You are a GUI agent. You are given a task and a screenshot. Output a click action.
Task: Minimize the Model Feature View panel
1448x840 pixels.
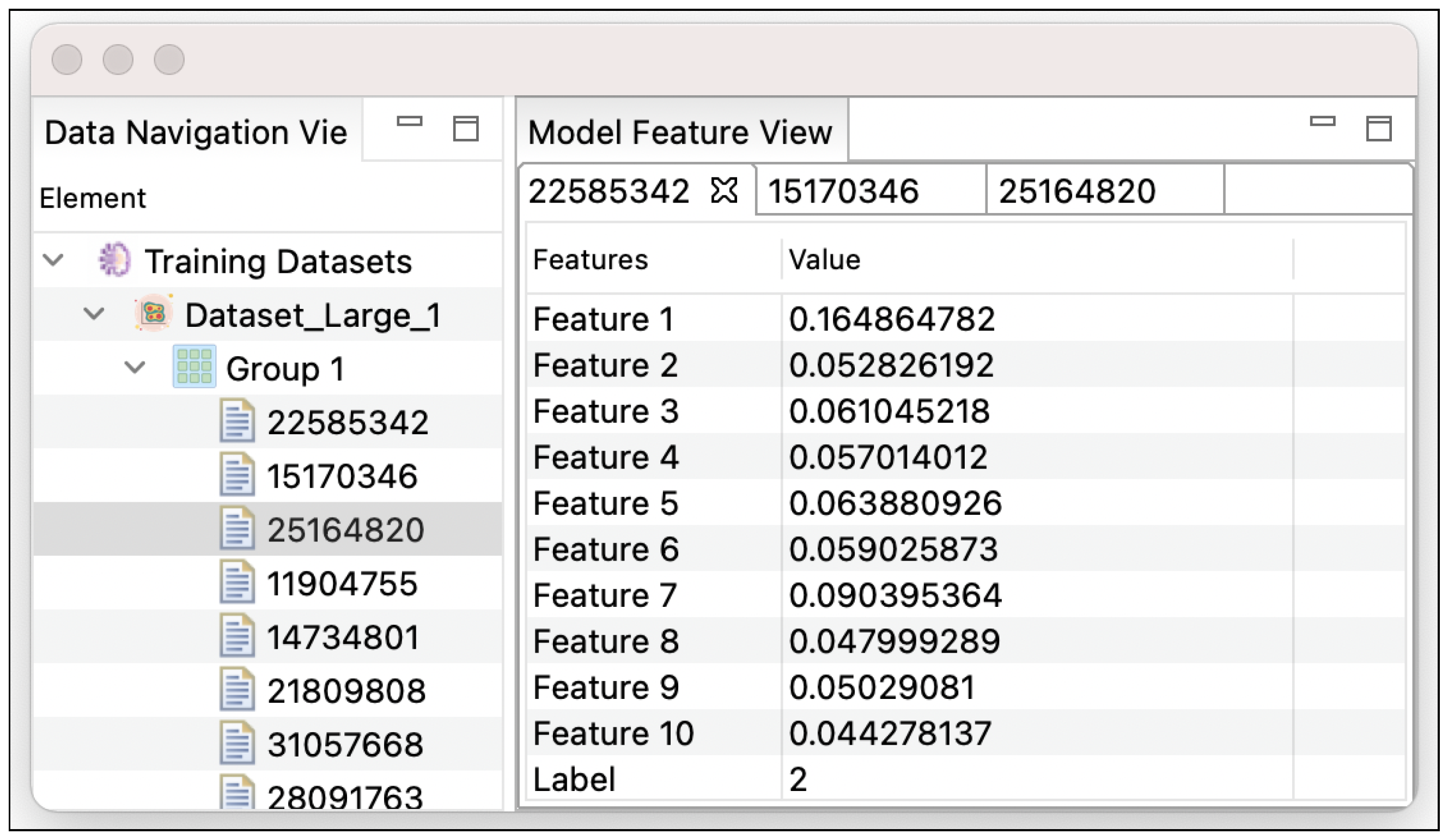click(1322, 121)
